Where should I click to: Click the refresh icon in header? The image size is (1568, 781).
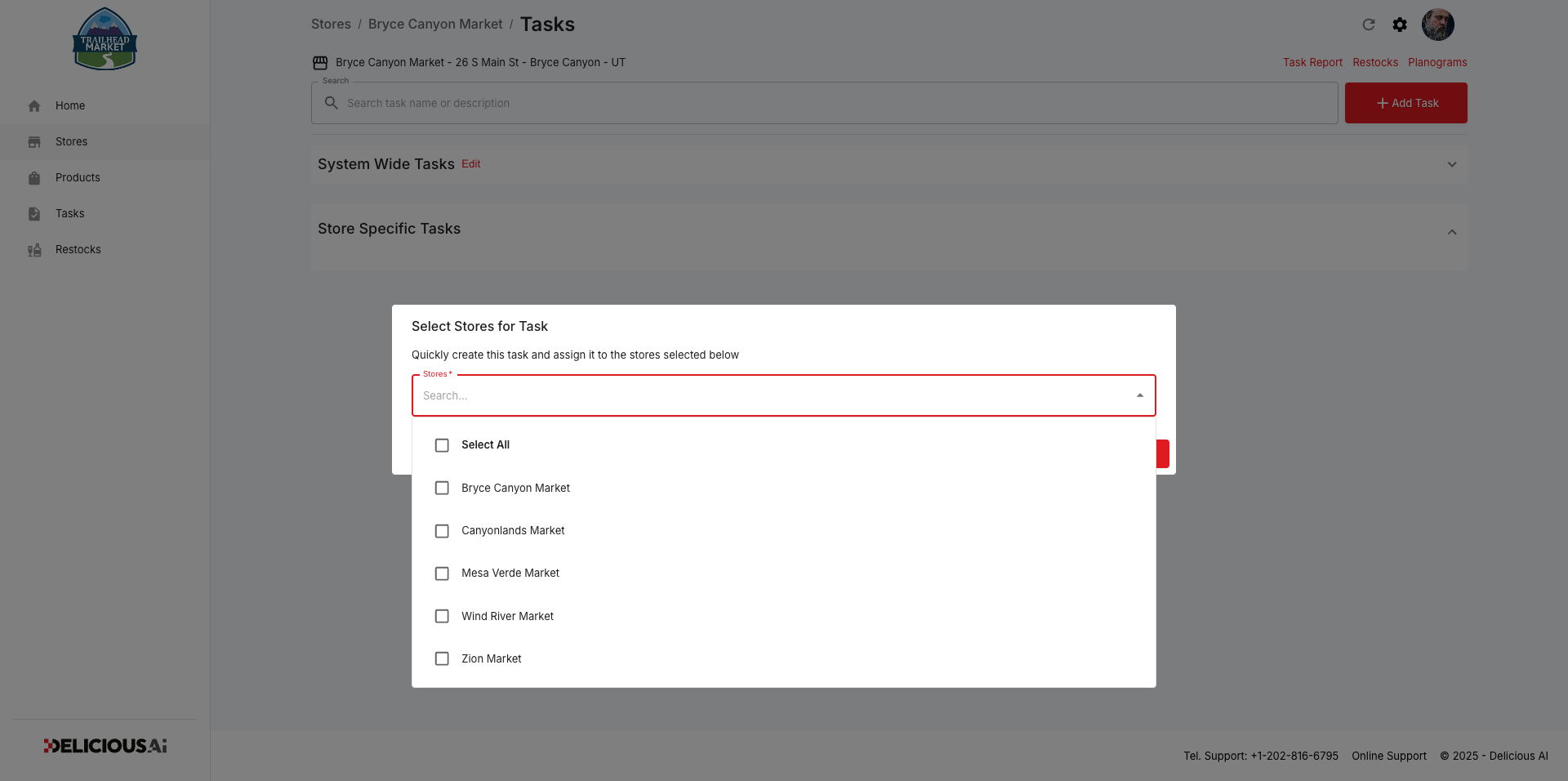pos(1369,25)
